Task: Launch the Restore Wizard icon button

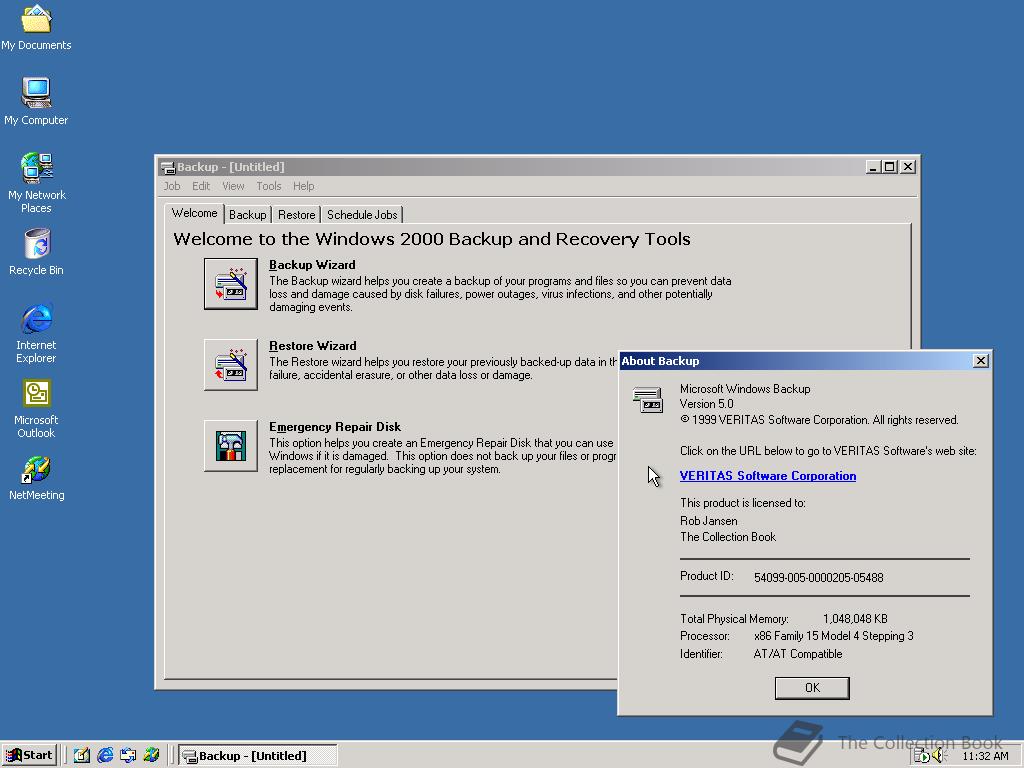Action: click(x=231, y=364)
